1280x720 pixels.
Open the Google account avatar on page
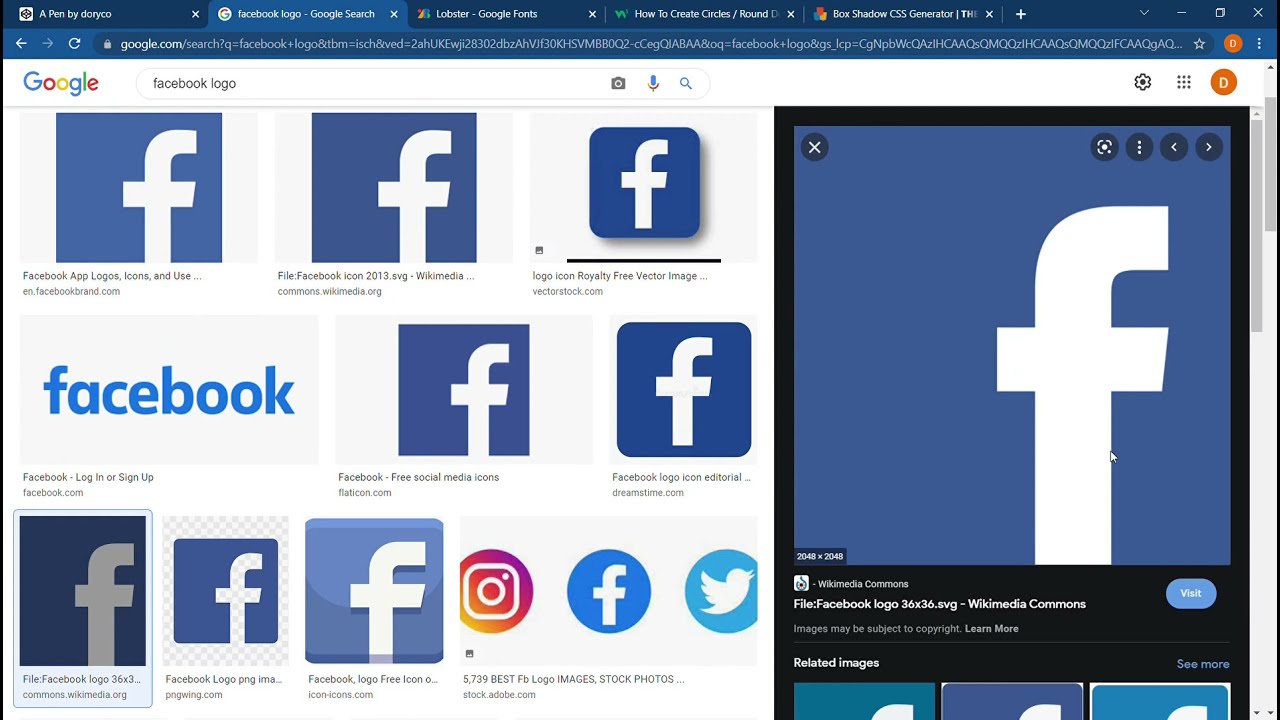pyautogui.click(x=1224, y=83)
